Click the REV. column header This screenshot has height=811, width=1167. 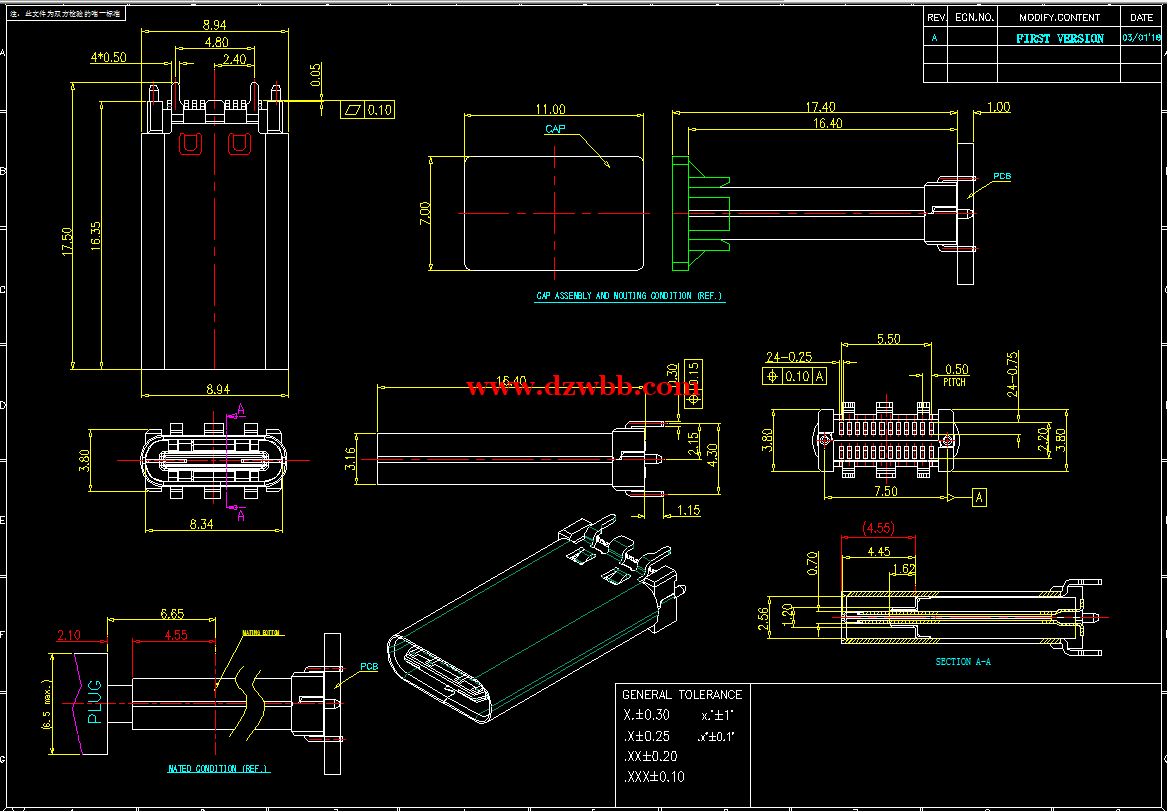[x=936, y=17]
